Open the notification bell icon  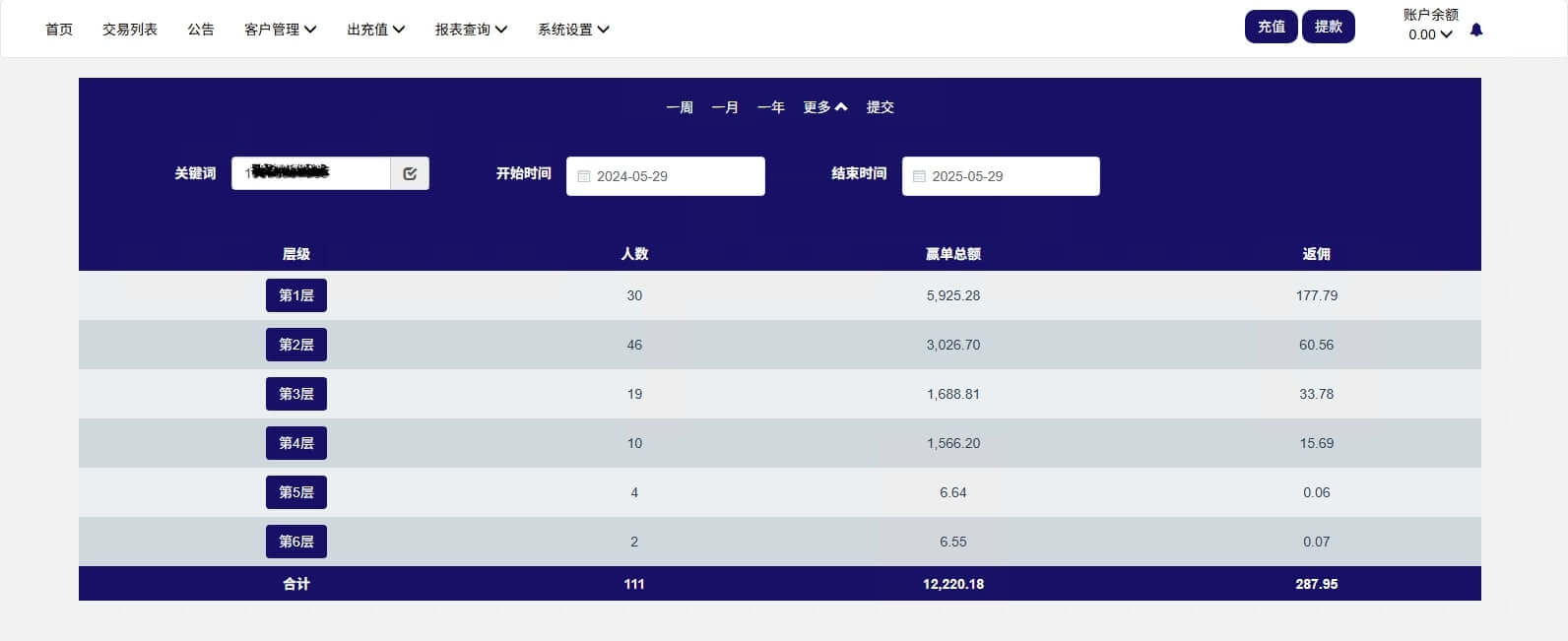coord(1475,31)
